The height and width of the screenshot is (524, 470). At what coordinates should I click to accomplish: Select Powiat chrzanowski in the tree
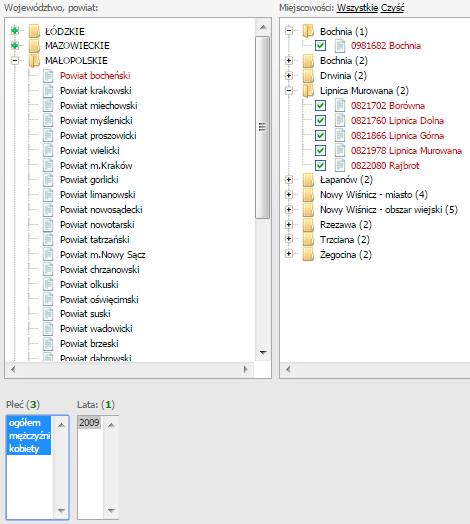click(100, 270)
